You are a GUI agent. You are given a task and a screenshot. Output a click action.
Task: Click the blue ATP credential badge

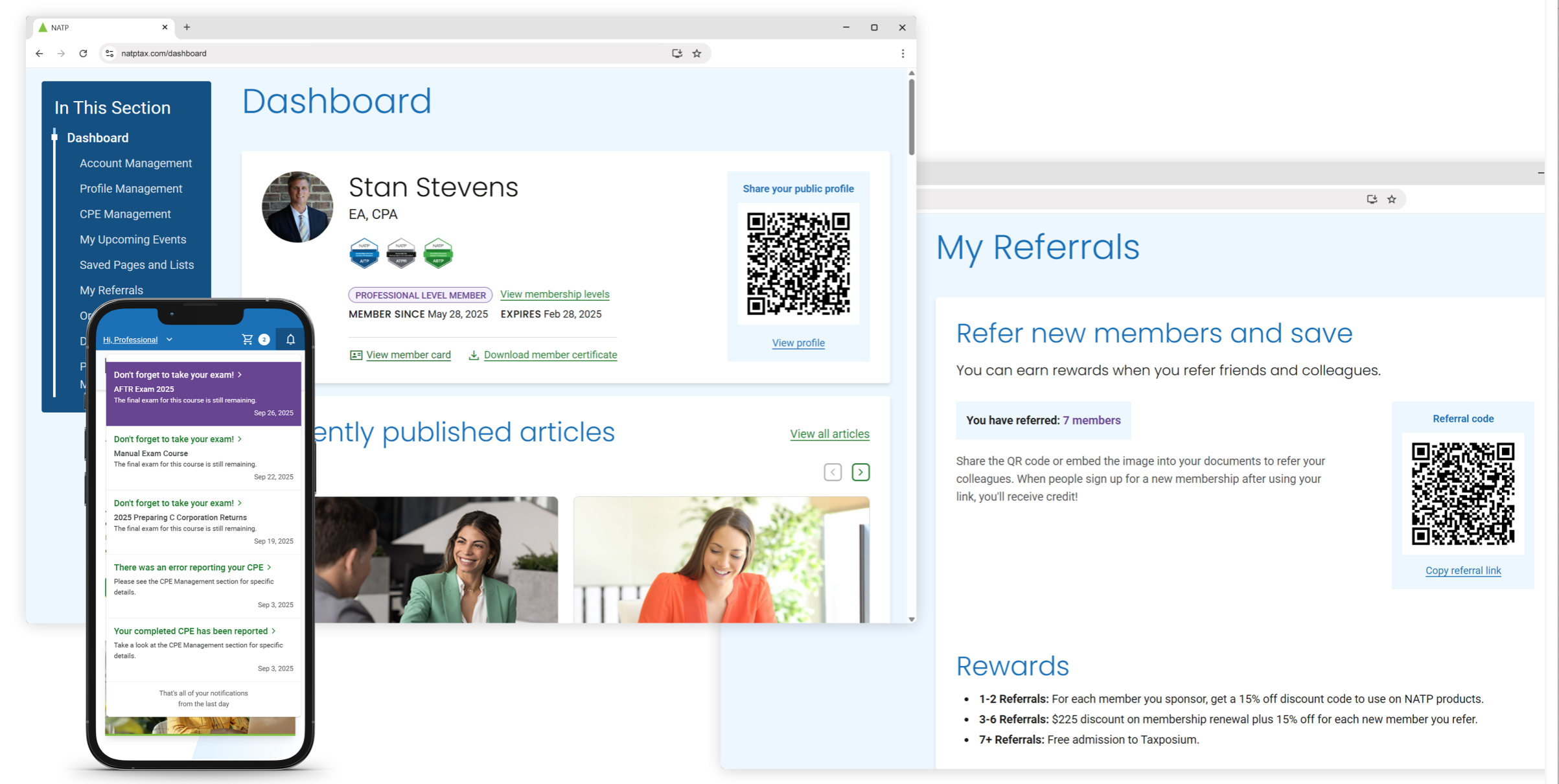pyautogui.click(x=364, y=253)
